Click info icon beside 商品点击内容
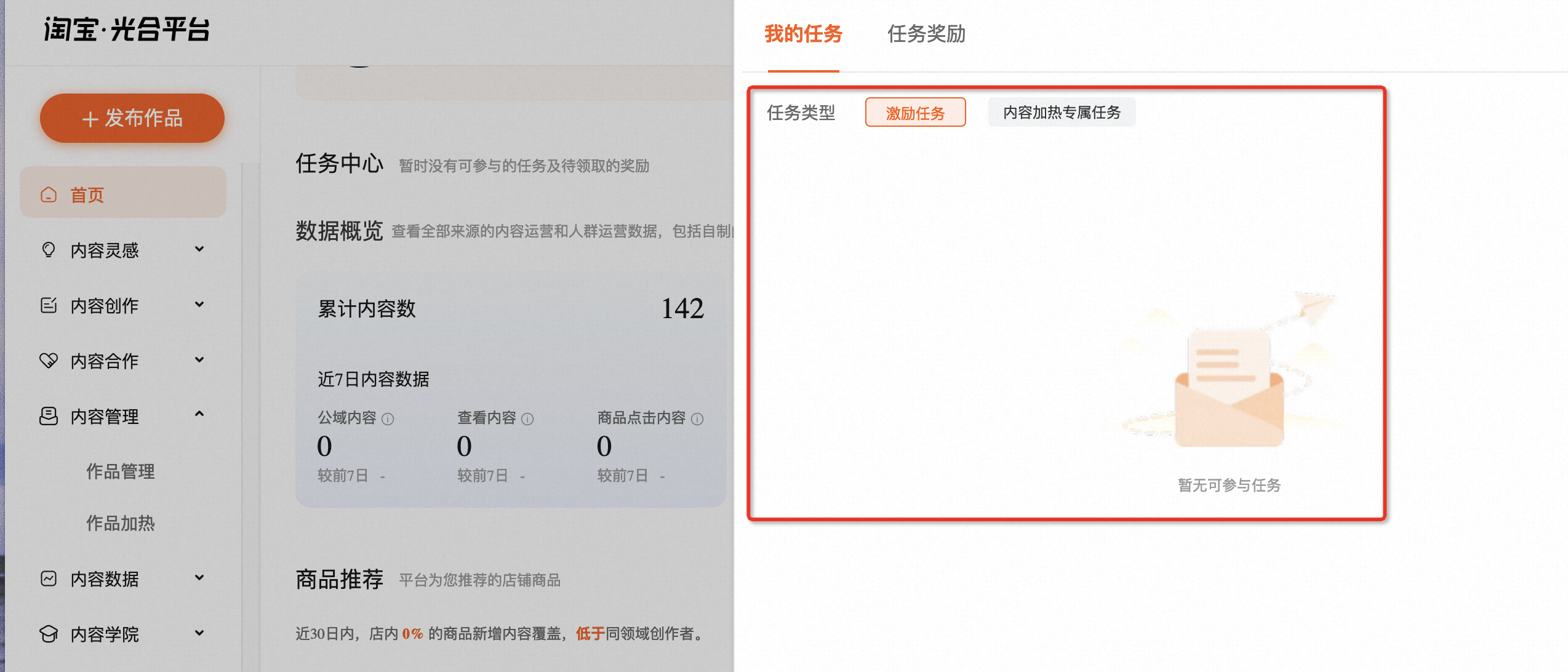The height and width of the screenshot is (672, 1568). point(697,419)
